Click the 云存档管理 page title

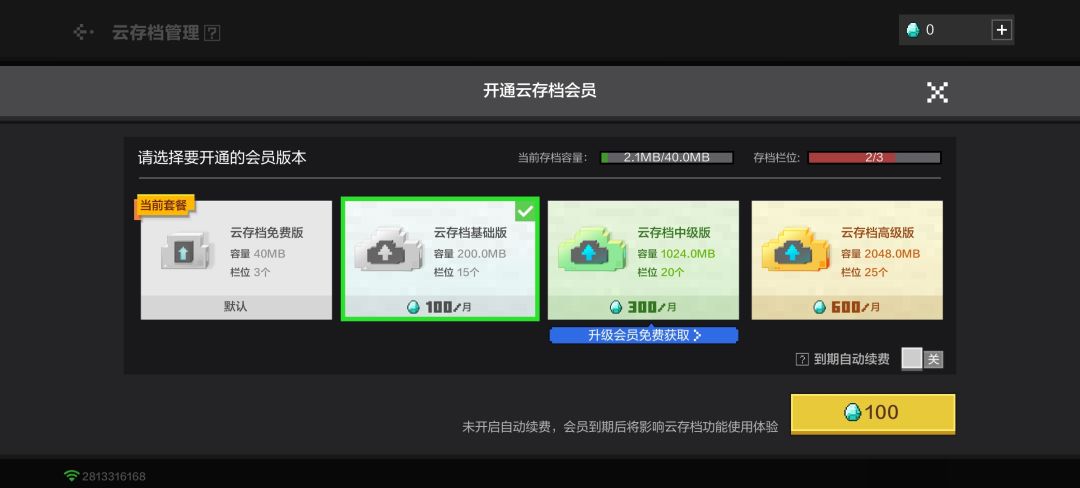(156, 32)
